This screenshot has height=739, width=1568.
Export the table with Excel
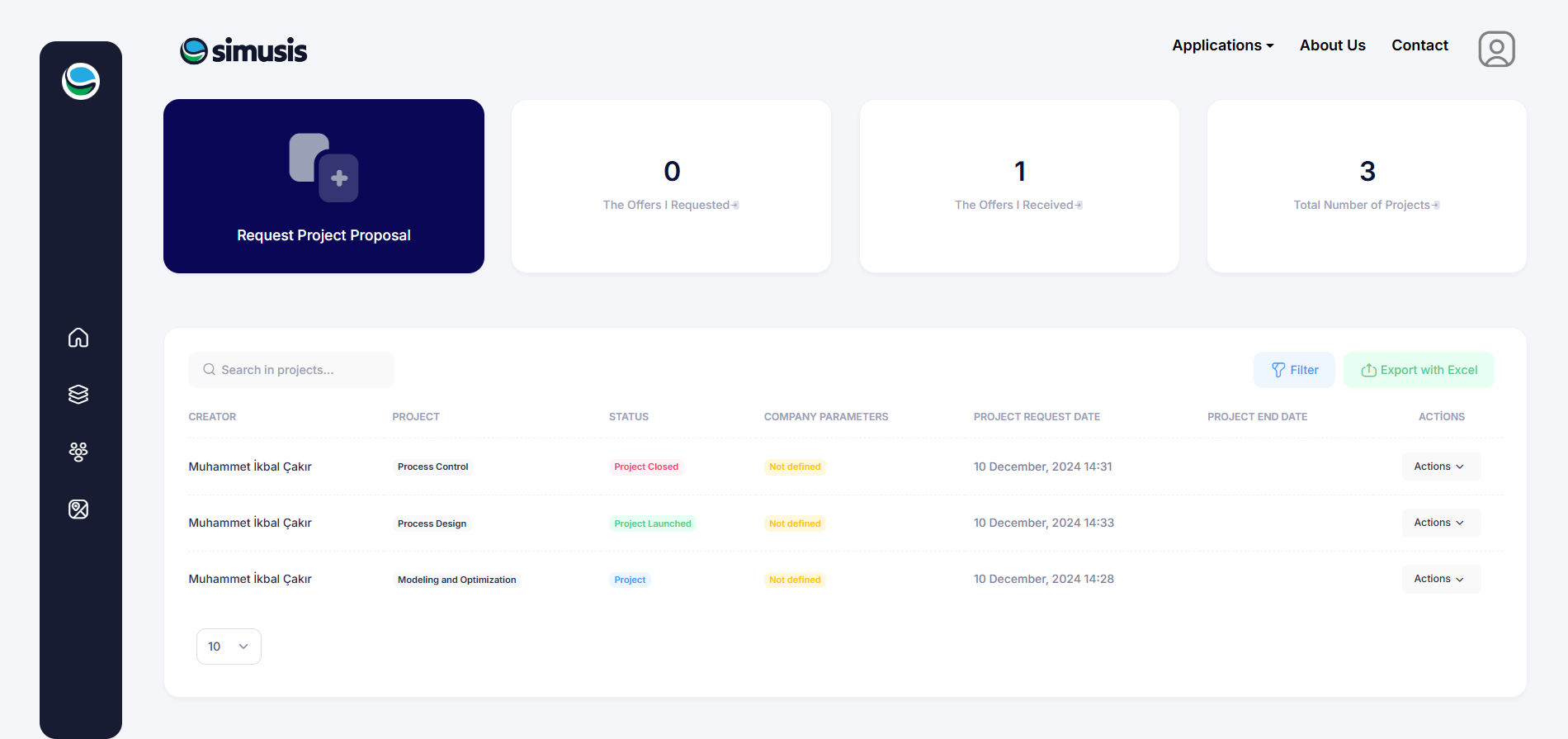(1419, 370)
